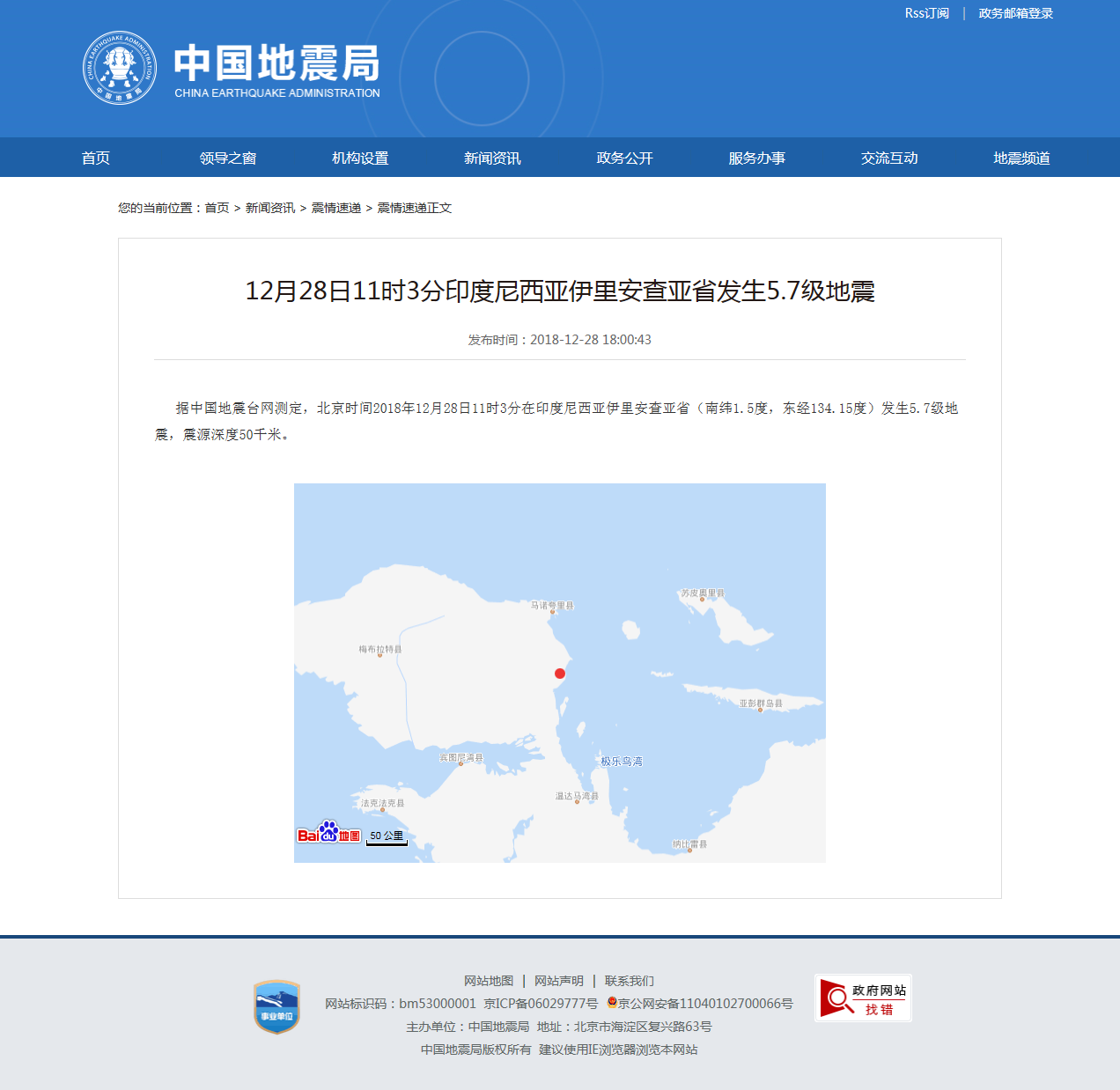The image size is (1120, 1090).
Task: Go to 地震频道 in the navigation bar
Action: 1021,158
